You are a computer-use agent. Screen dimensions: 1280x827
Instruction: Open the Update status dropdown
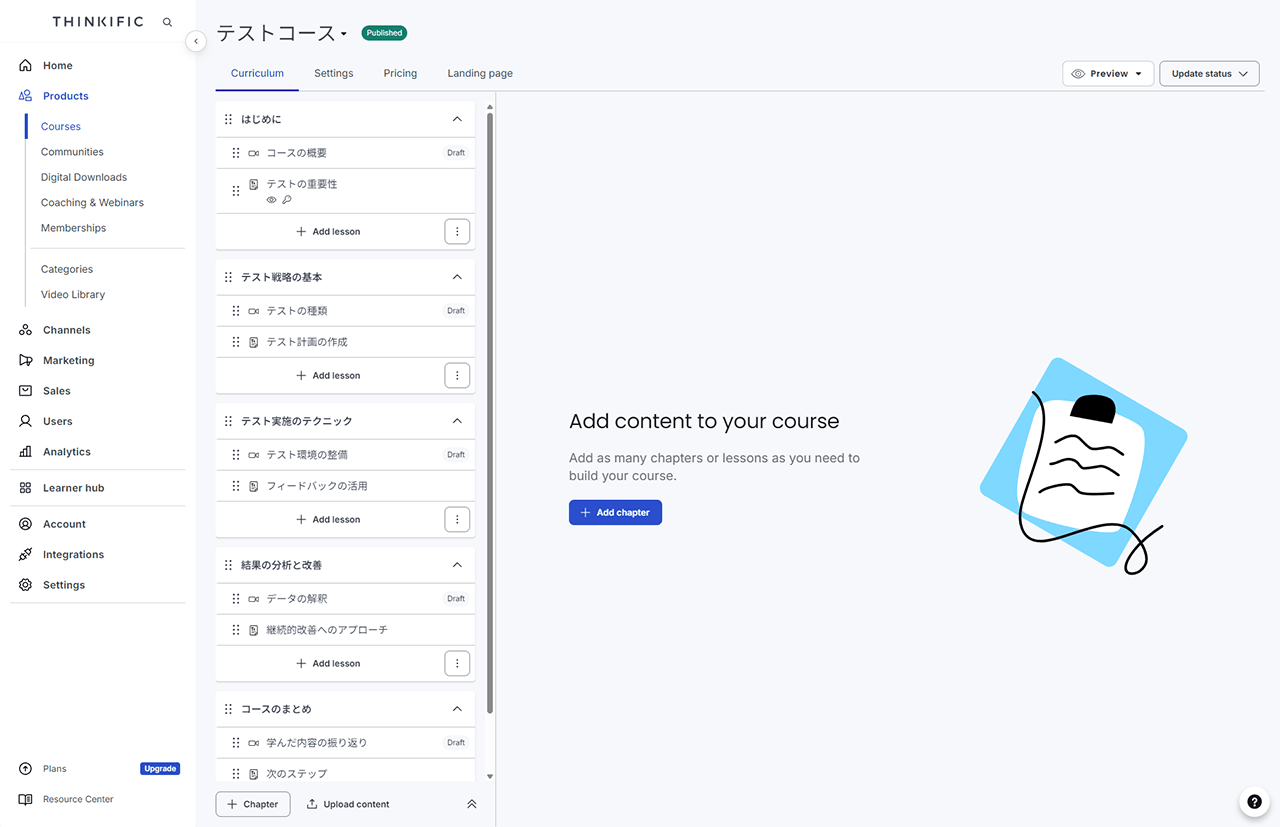tap(1209, 74)
